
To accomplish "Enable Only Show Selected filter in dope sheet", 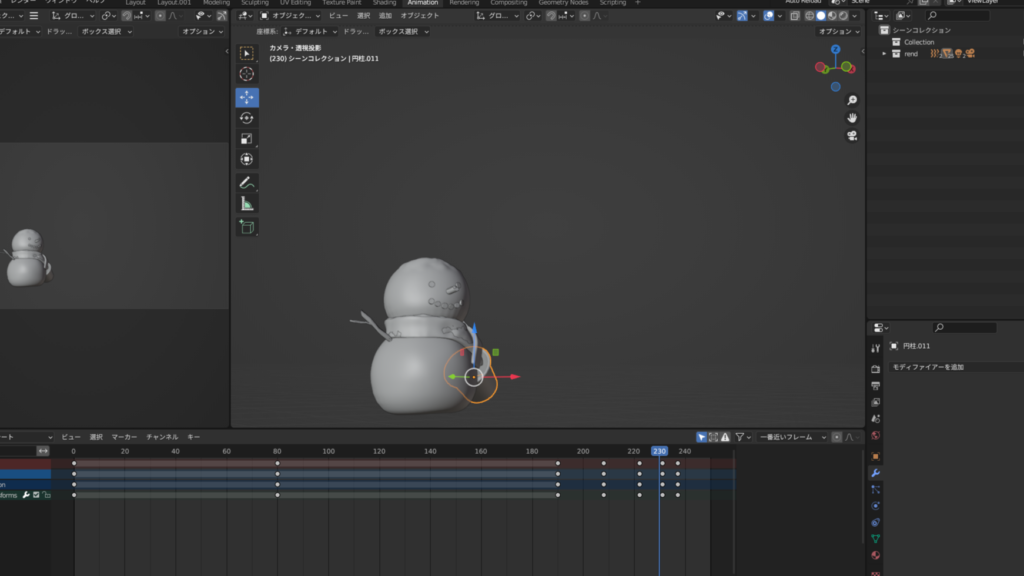I will pyautogui.click(x=701, y=438).
